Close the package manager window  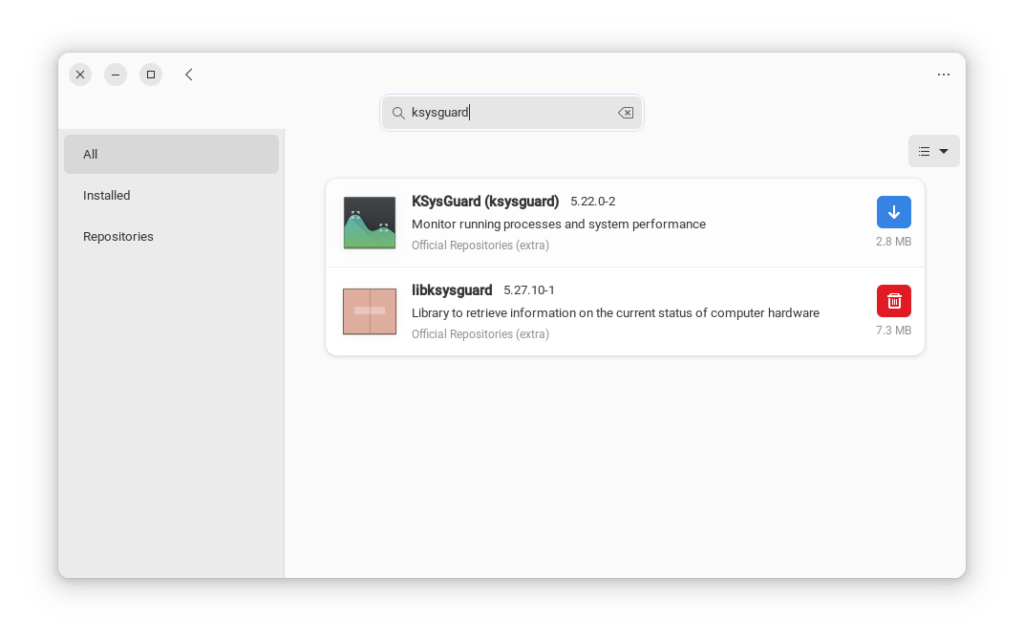point(80,74)
